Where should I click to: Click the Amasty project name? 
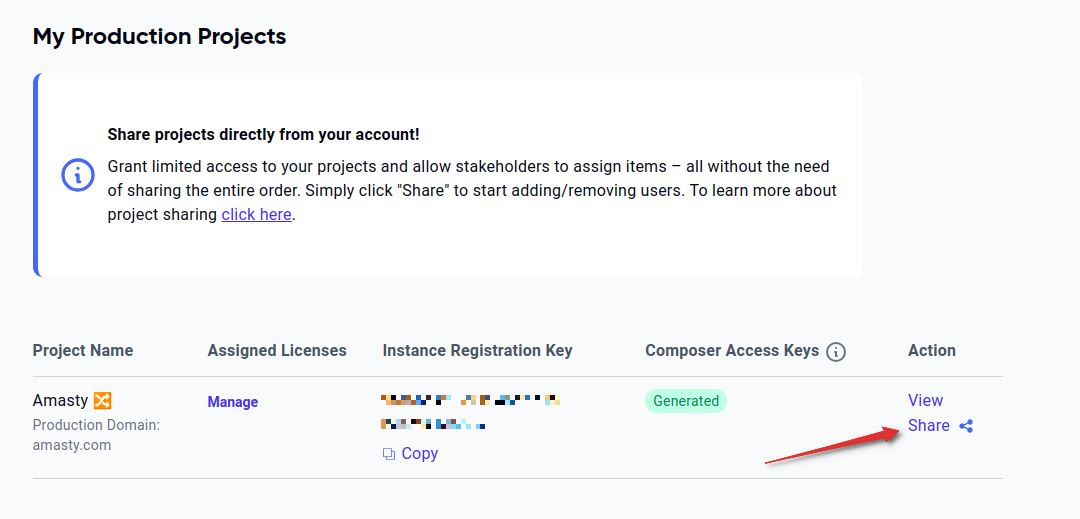(60, 400)
